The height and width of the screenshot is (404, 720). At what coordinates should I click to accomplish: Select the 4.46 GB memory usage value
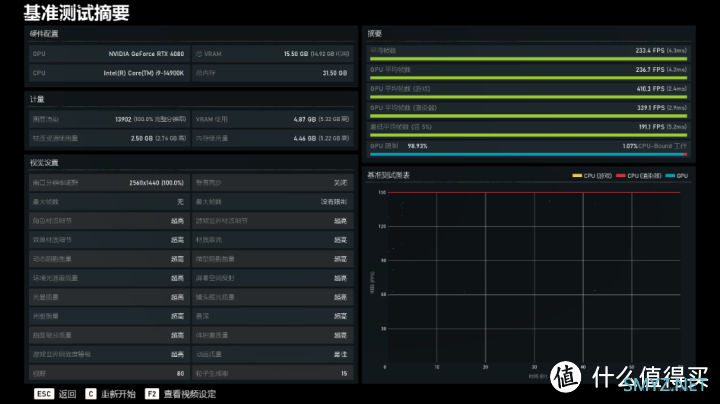(305, 138)
